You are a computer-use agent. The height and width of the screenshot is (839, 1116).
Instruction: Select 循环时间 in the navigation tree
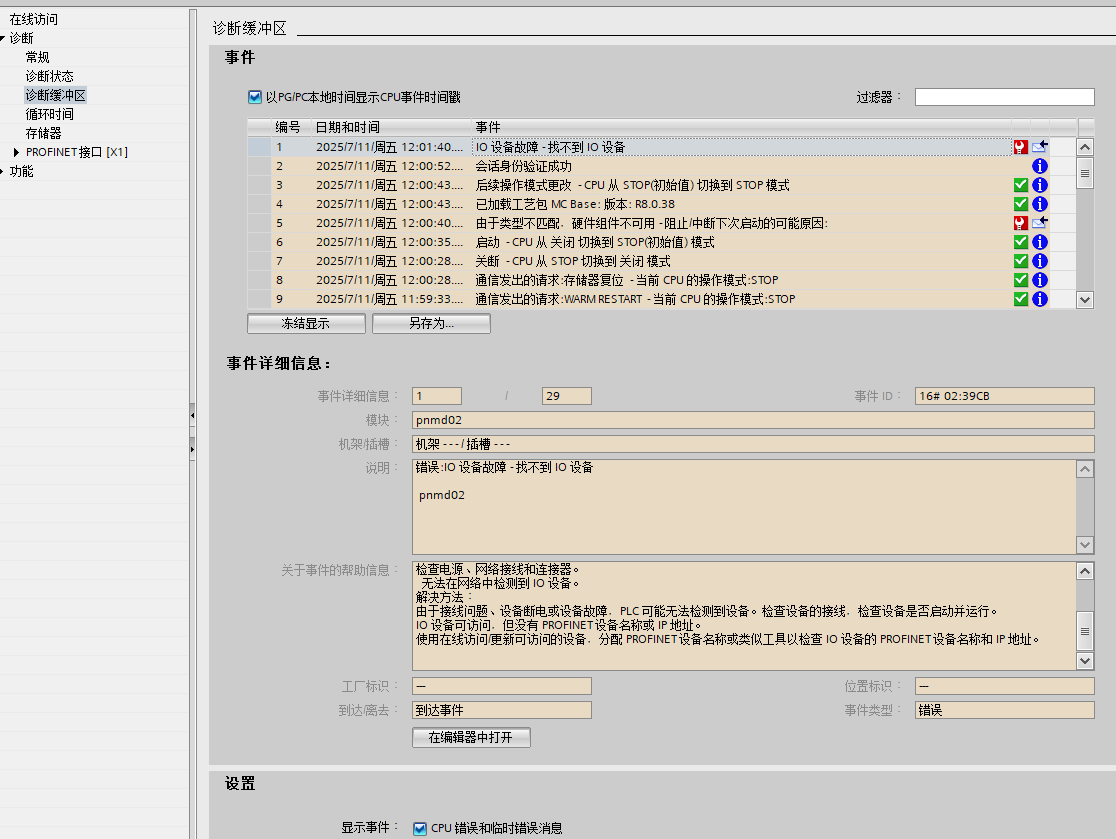tap(49, 114)
